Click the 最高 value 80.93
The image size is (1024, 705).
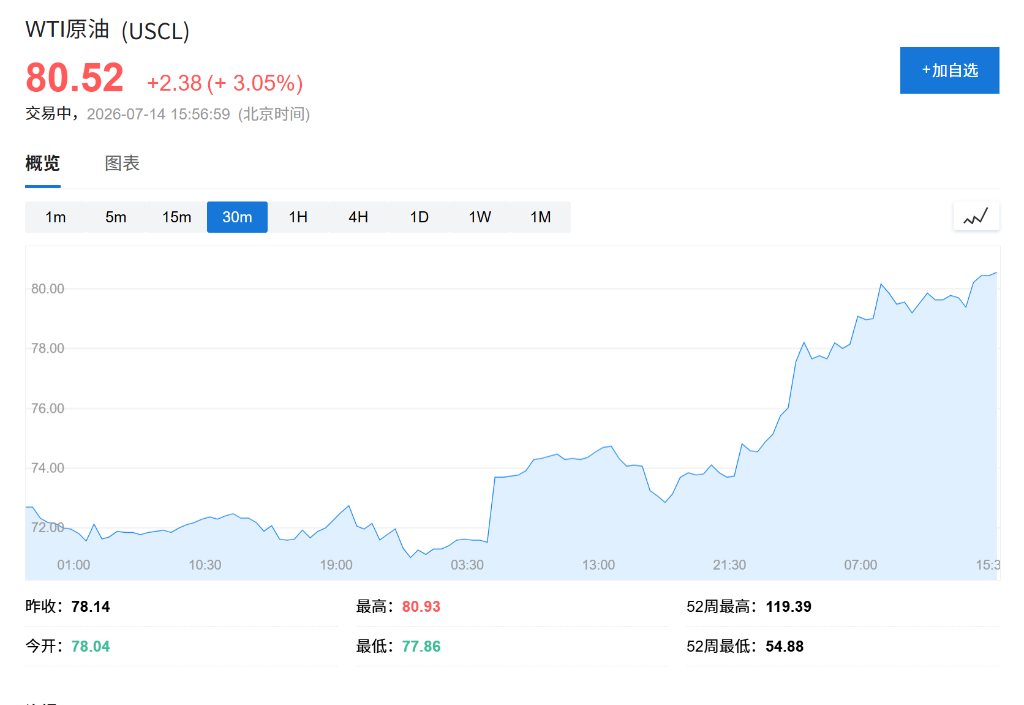[421, 606]
